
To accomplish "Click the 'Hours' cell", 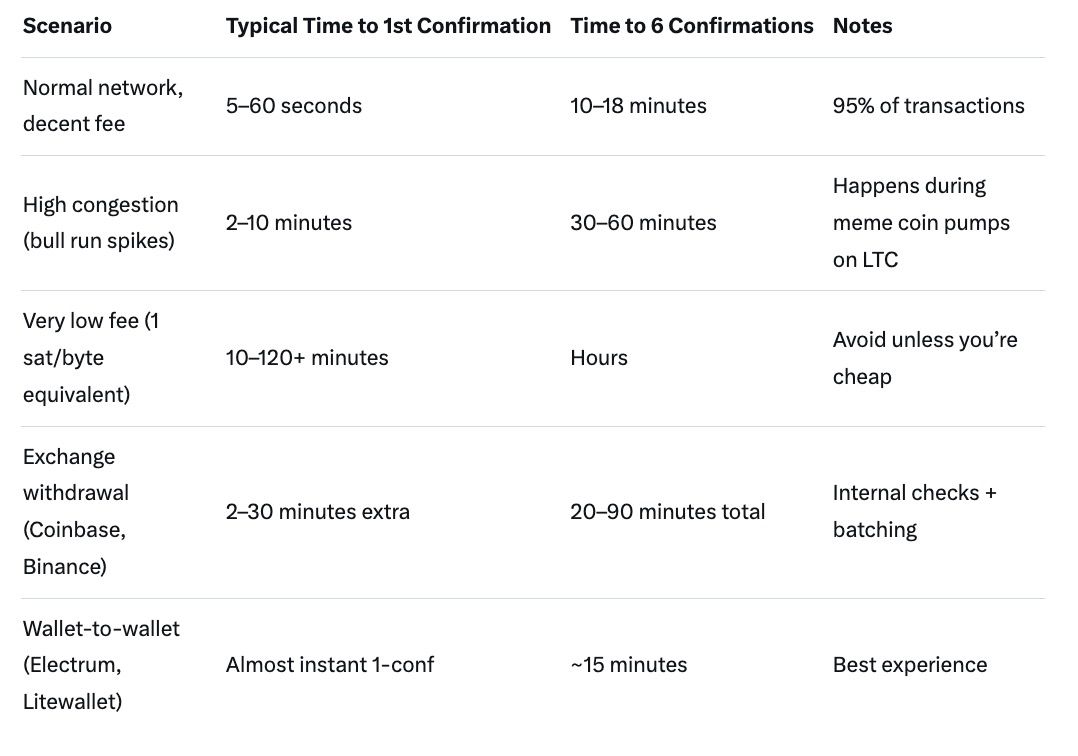I will [599, 358].
